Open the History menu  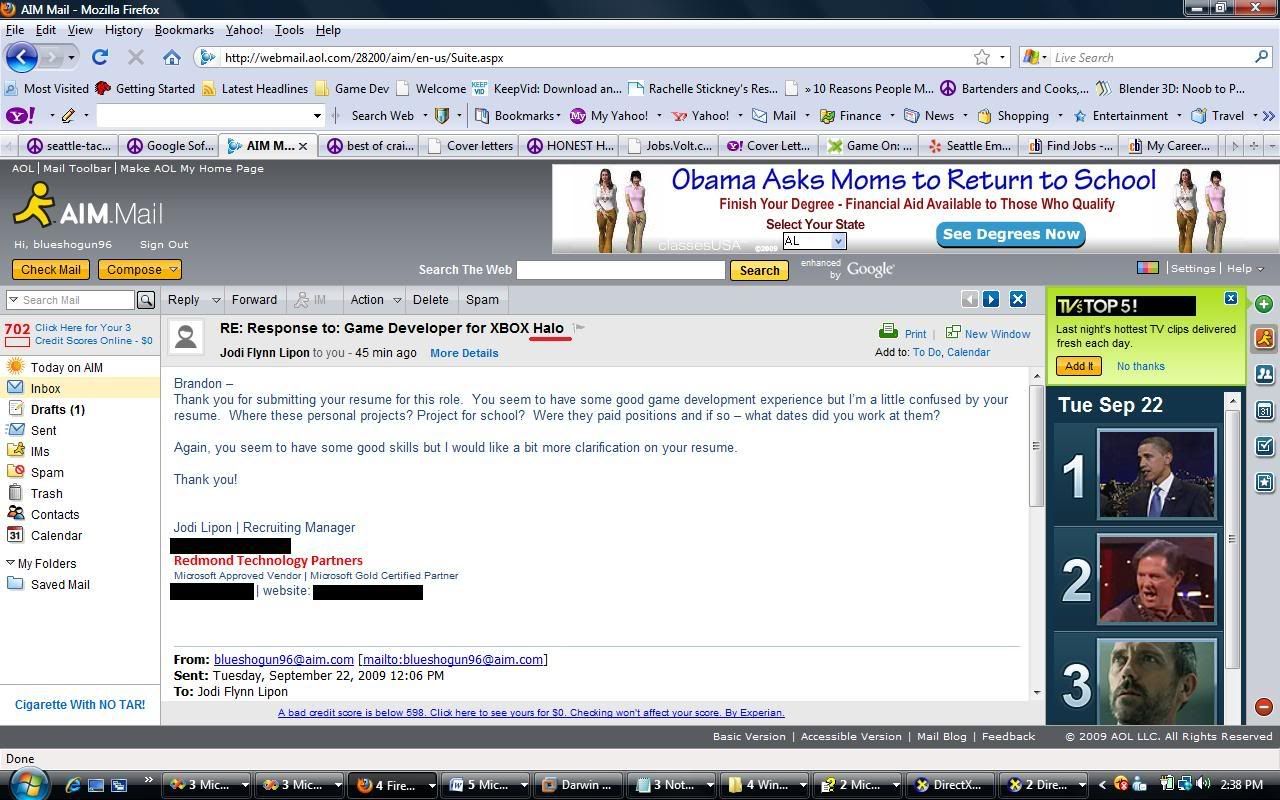point(123,30)
